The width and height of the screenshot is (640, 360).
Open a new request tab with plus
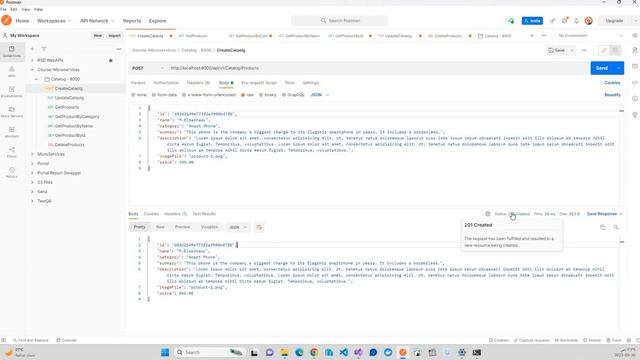pos(531,36)
